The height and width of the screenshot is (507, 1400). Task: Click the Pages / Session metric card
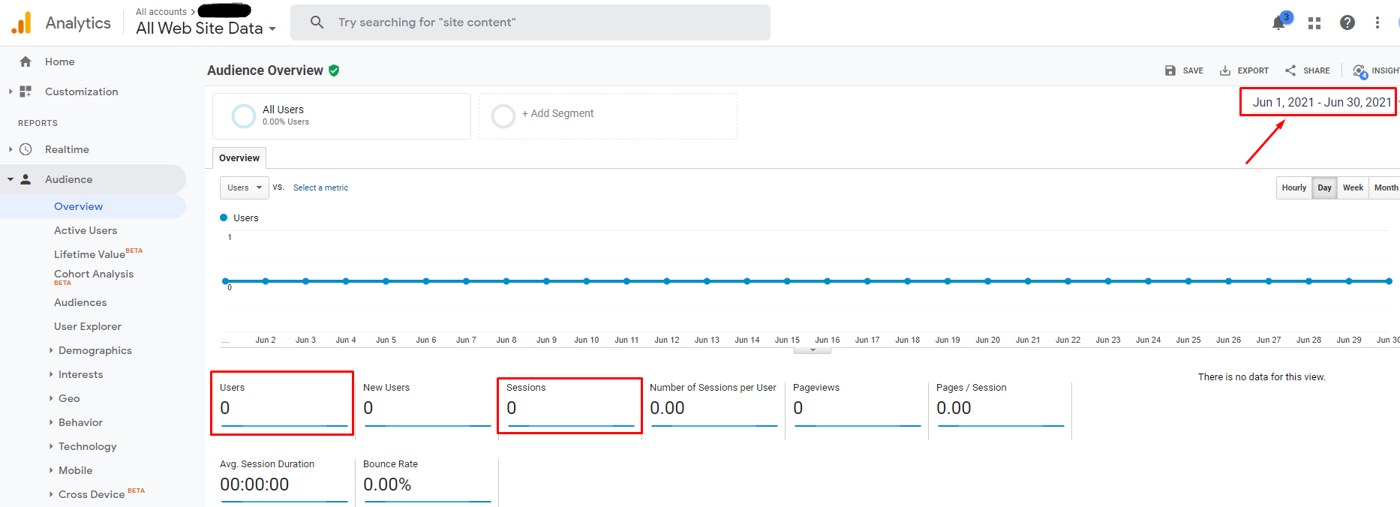coord(1000,403)
